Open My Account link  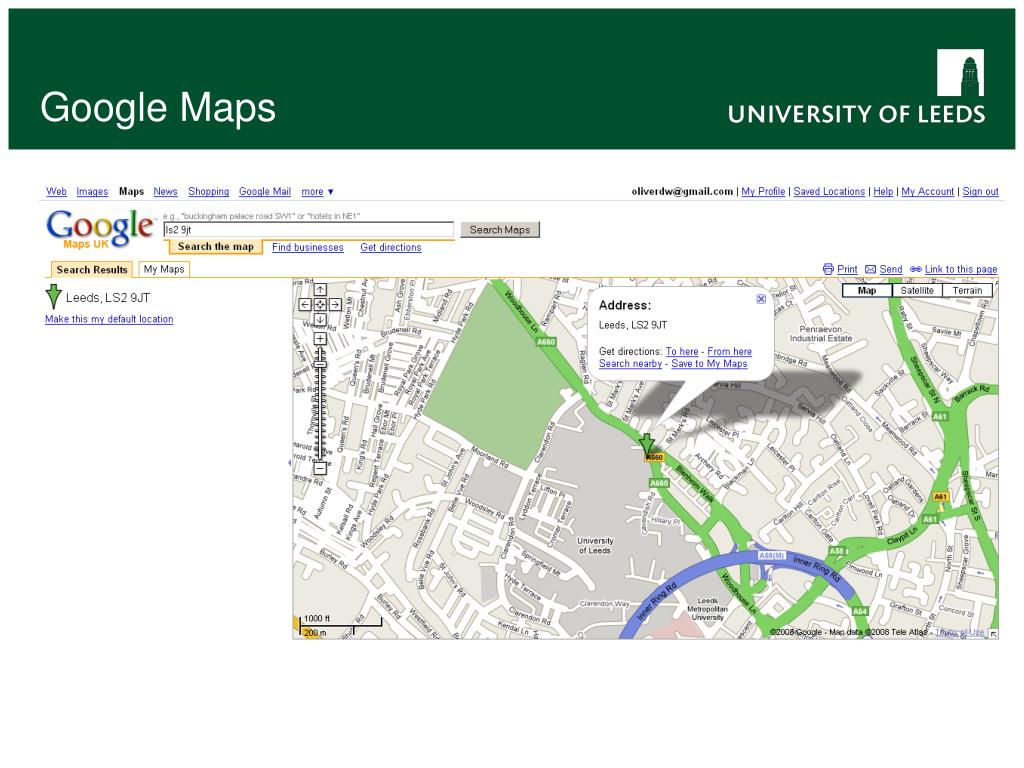(x=927, y=191)
